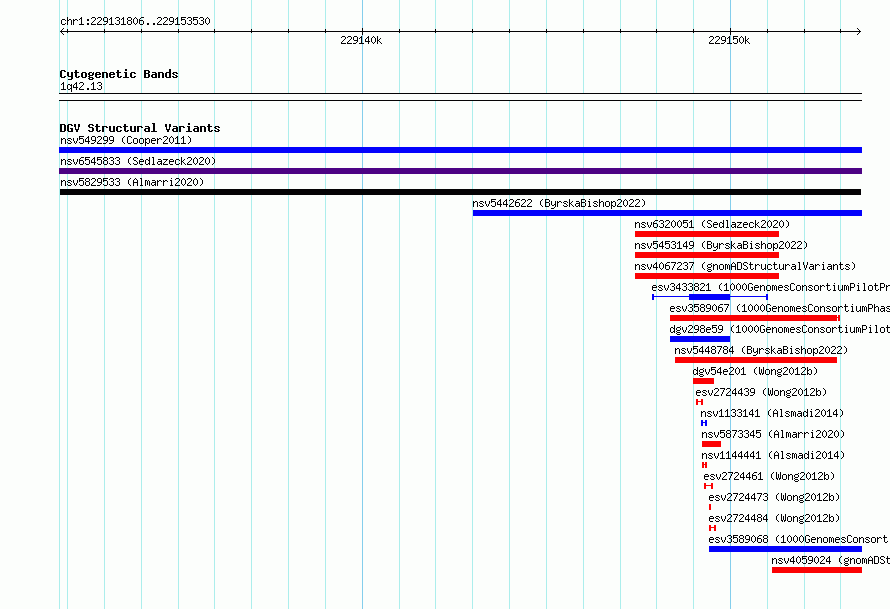
Task: Open the dgv298e59 variant label
Action: click(779, 329)
